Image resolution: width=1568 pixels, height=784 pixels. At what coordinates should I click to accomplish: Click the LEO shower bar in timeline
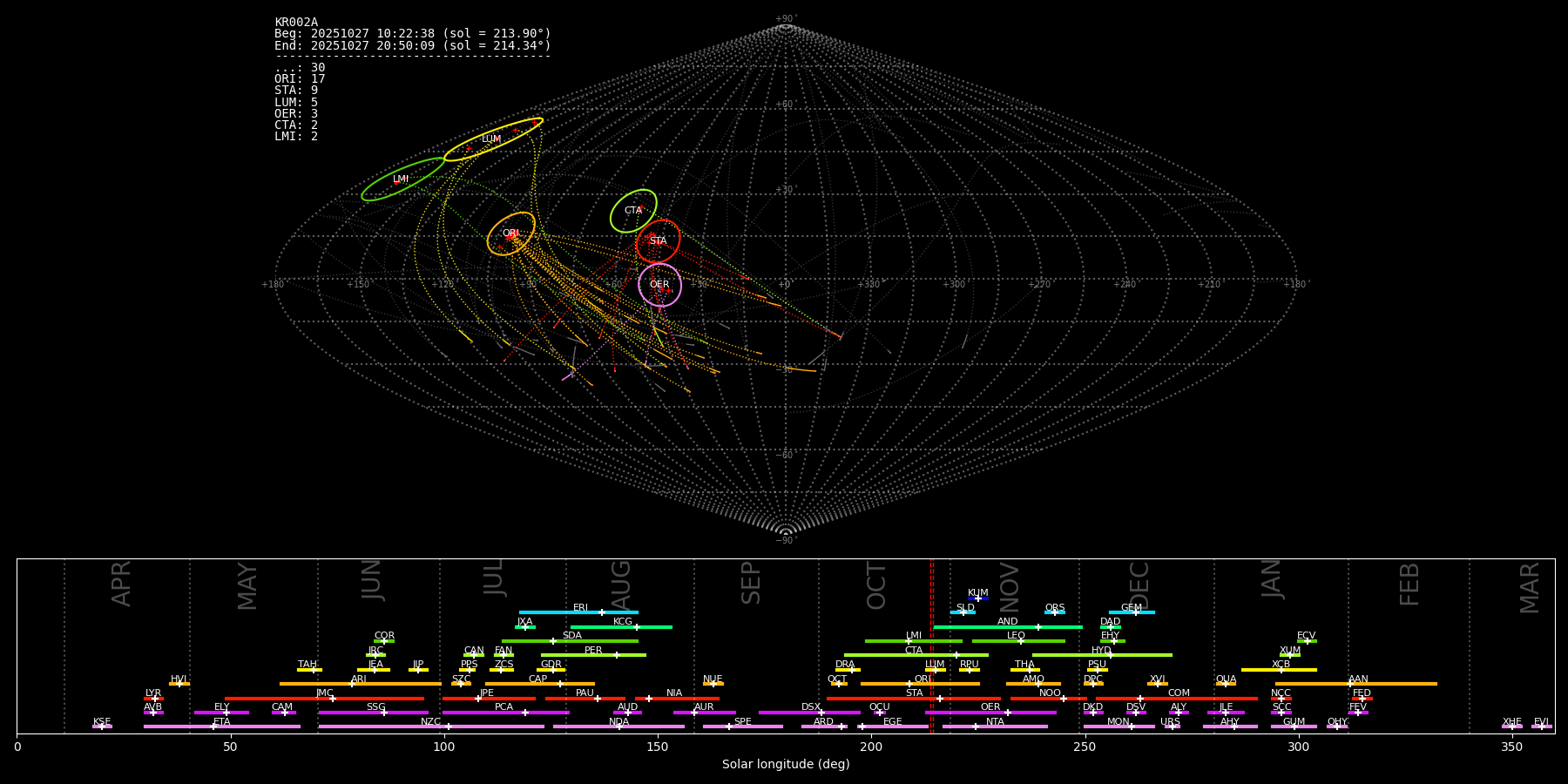[x=1018, y=640]
